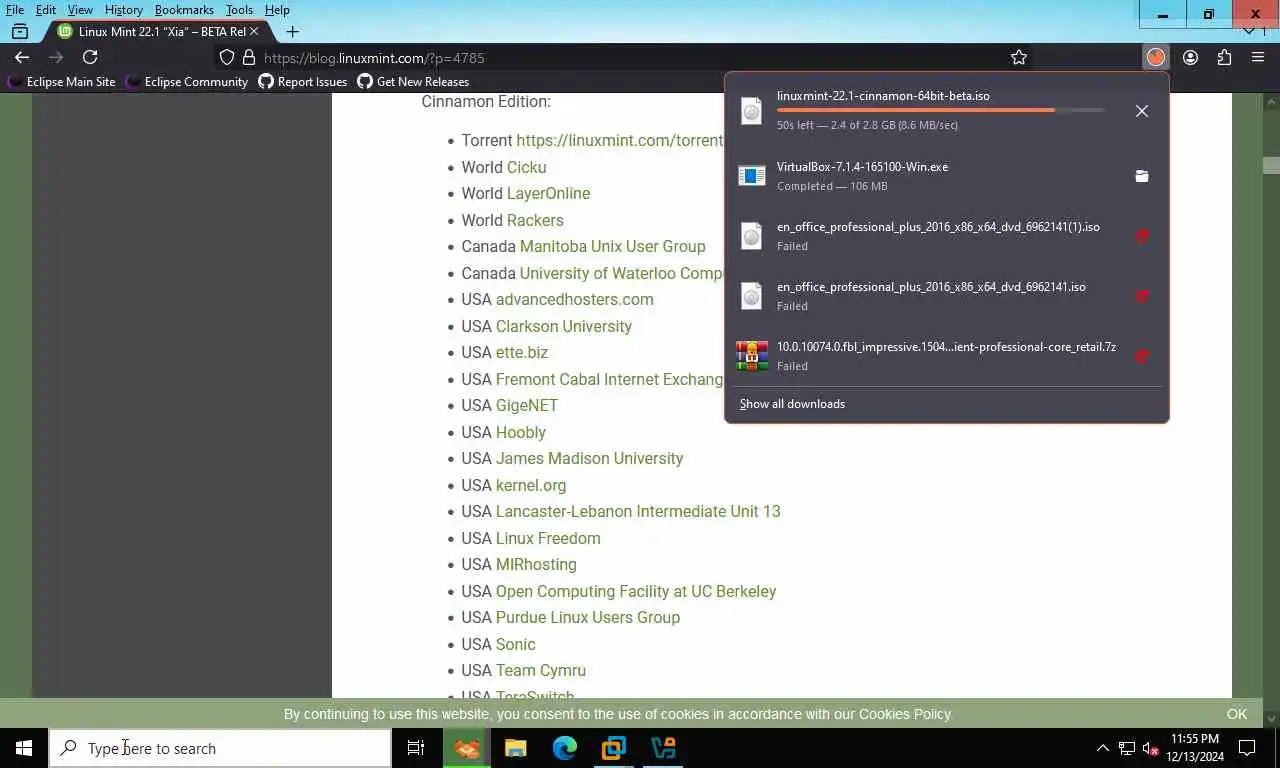
Task: Click the page vertical scrollbar thumb
Action: coord(1271,165)
